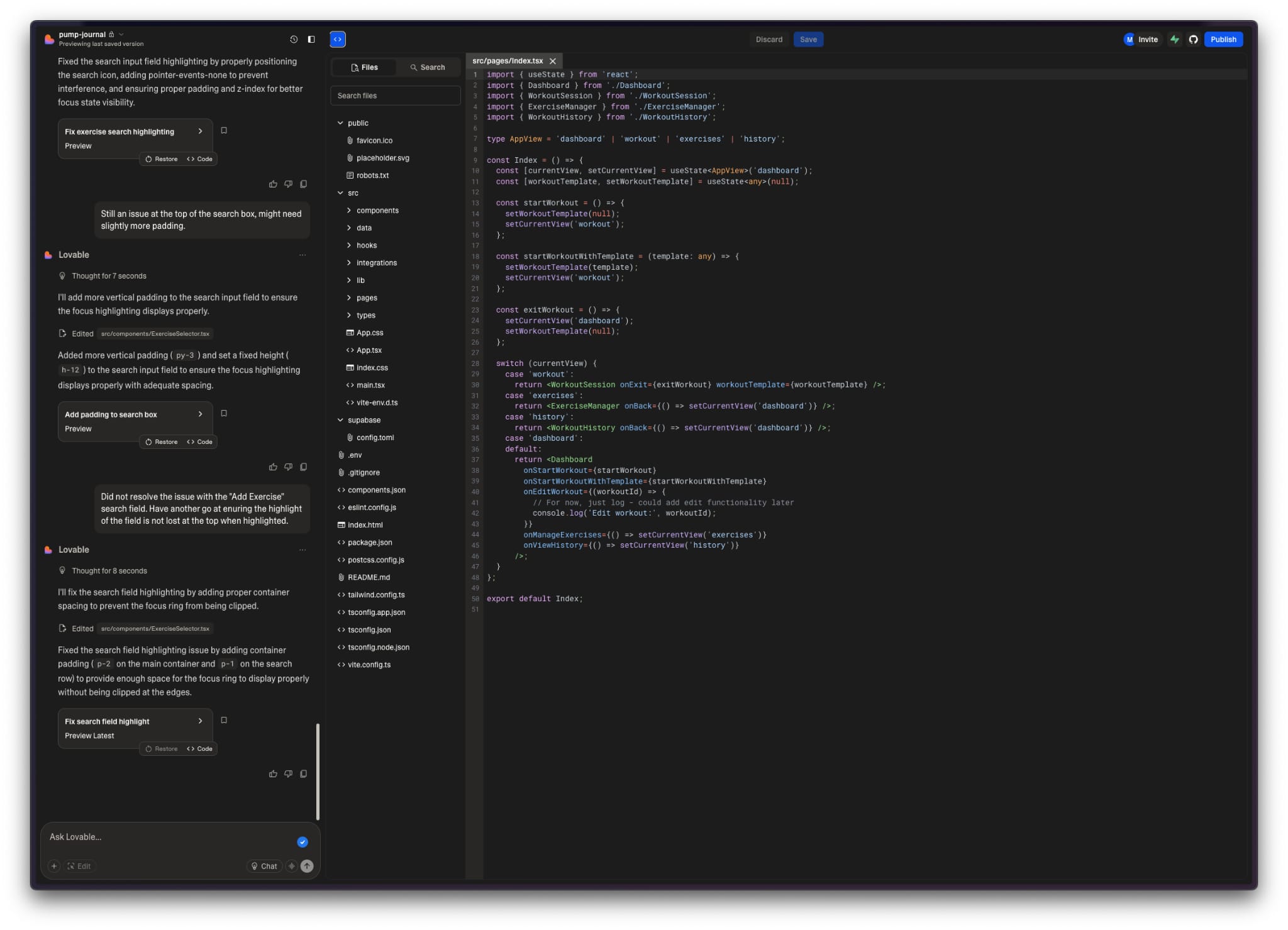Give a thumbs up to the last response

tap(273, 773)
